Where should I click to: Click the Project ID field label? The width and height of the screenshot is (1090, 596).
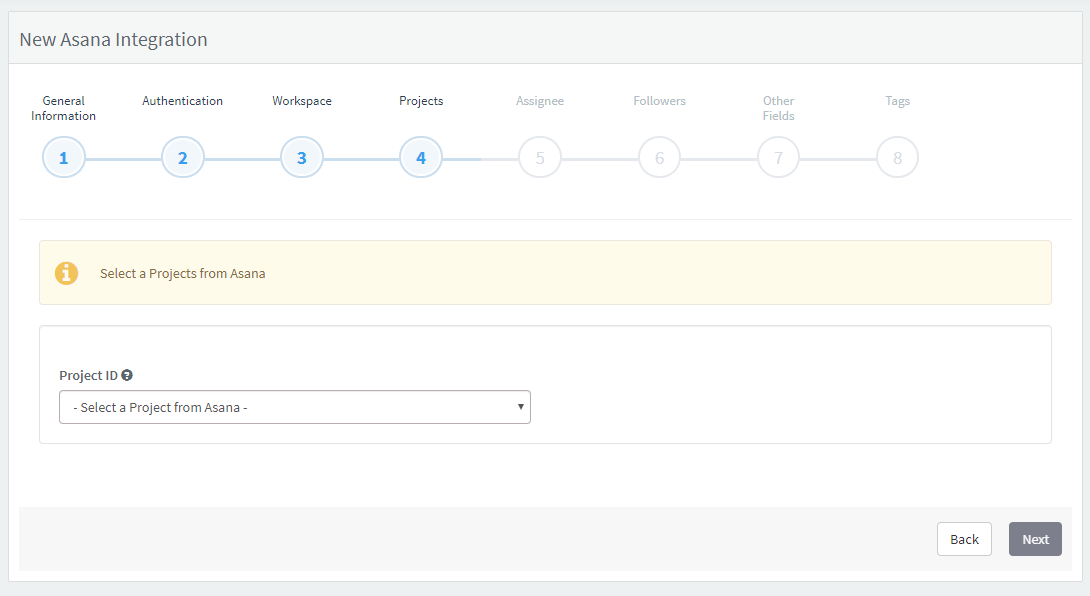[88, 376]
